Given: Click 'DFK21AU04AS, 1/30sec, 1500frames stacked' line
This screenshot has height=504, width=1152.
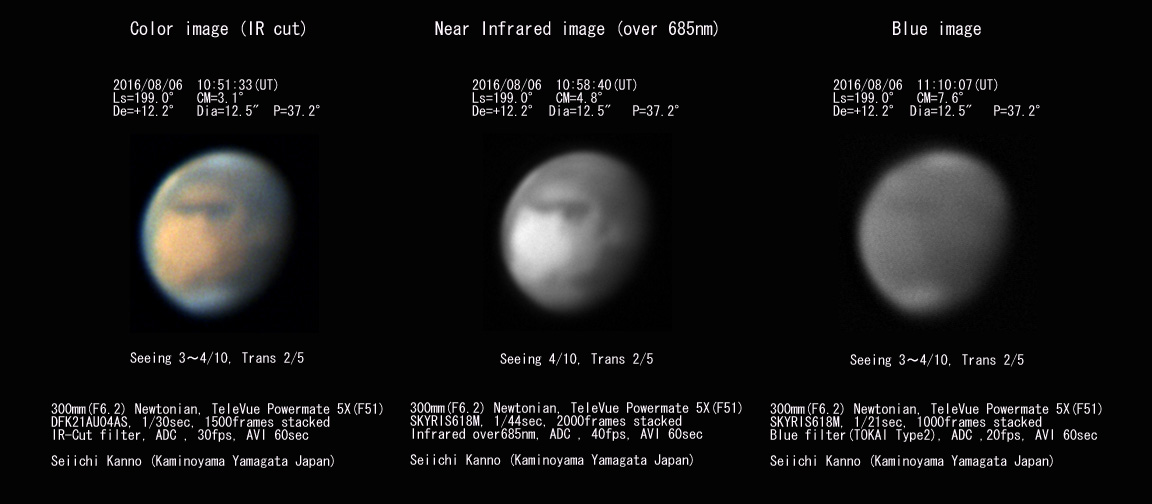Looking at the screenshot, I should point(190,422).
